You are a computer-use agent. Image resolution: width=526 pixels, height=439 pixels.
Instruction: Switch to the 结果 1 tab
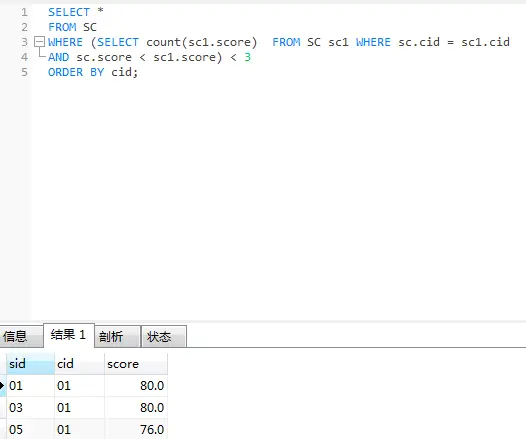coord(69,335)
